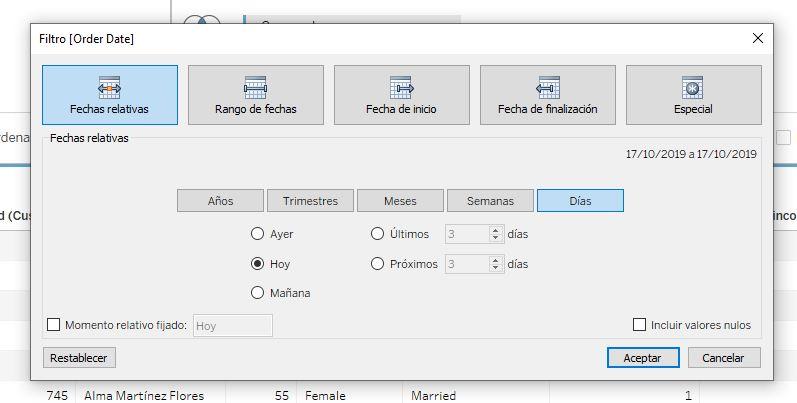
Task: Choose the Meses period button
Action: pyautogui.click(x=400, y=201)
